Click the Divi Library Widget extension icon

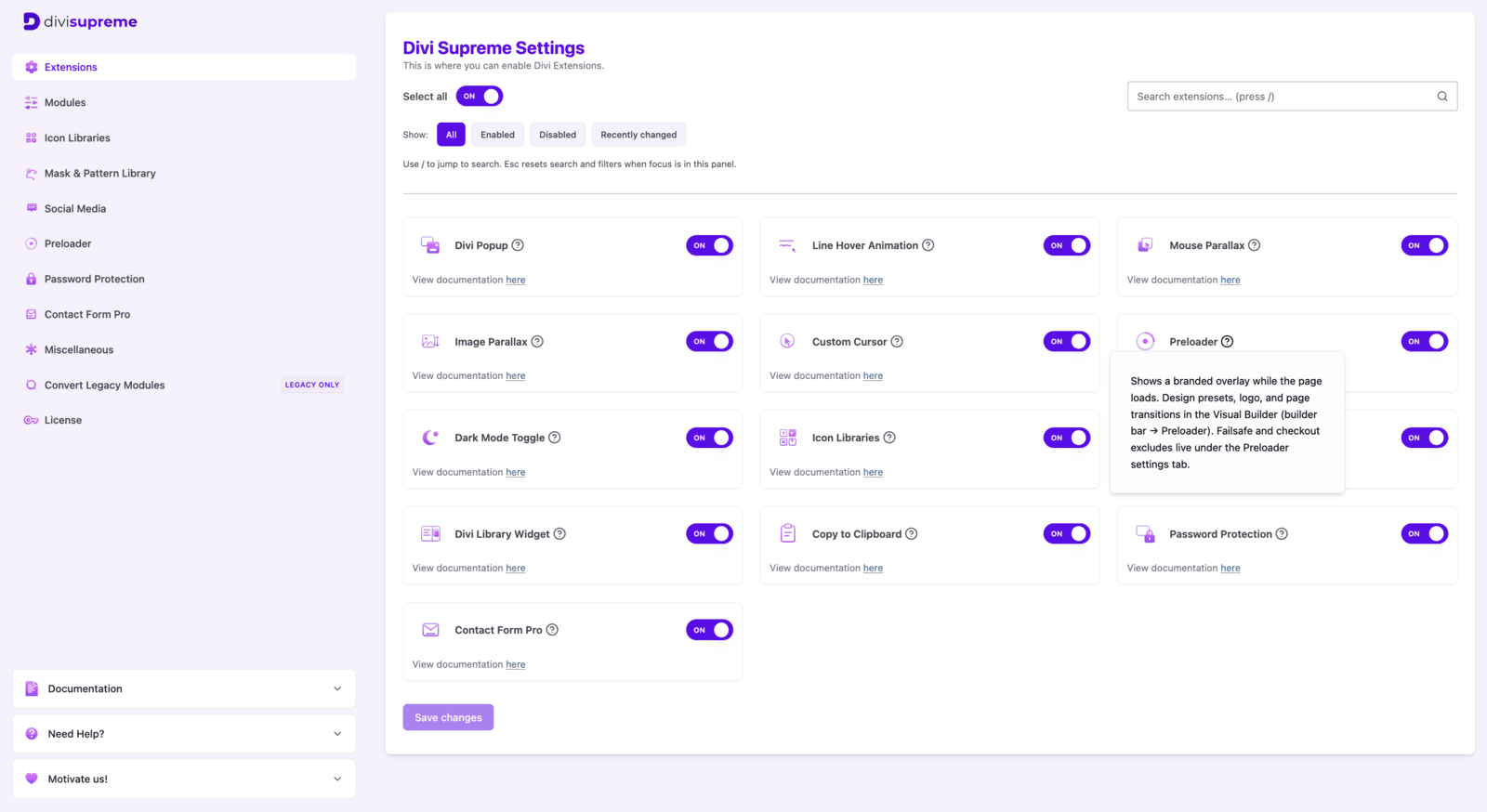coord(430,534)
